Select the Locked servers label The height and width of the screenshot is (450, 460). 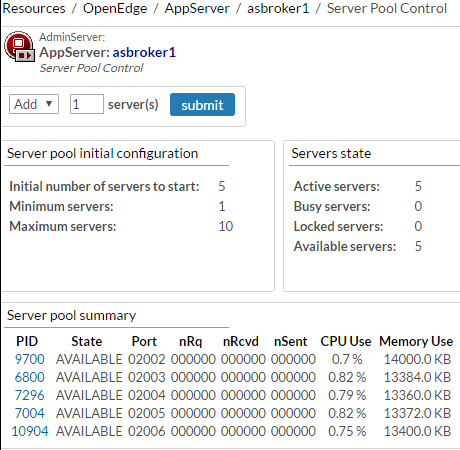(x=338, y=226)
